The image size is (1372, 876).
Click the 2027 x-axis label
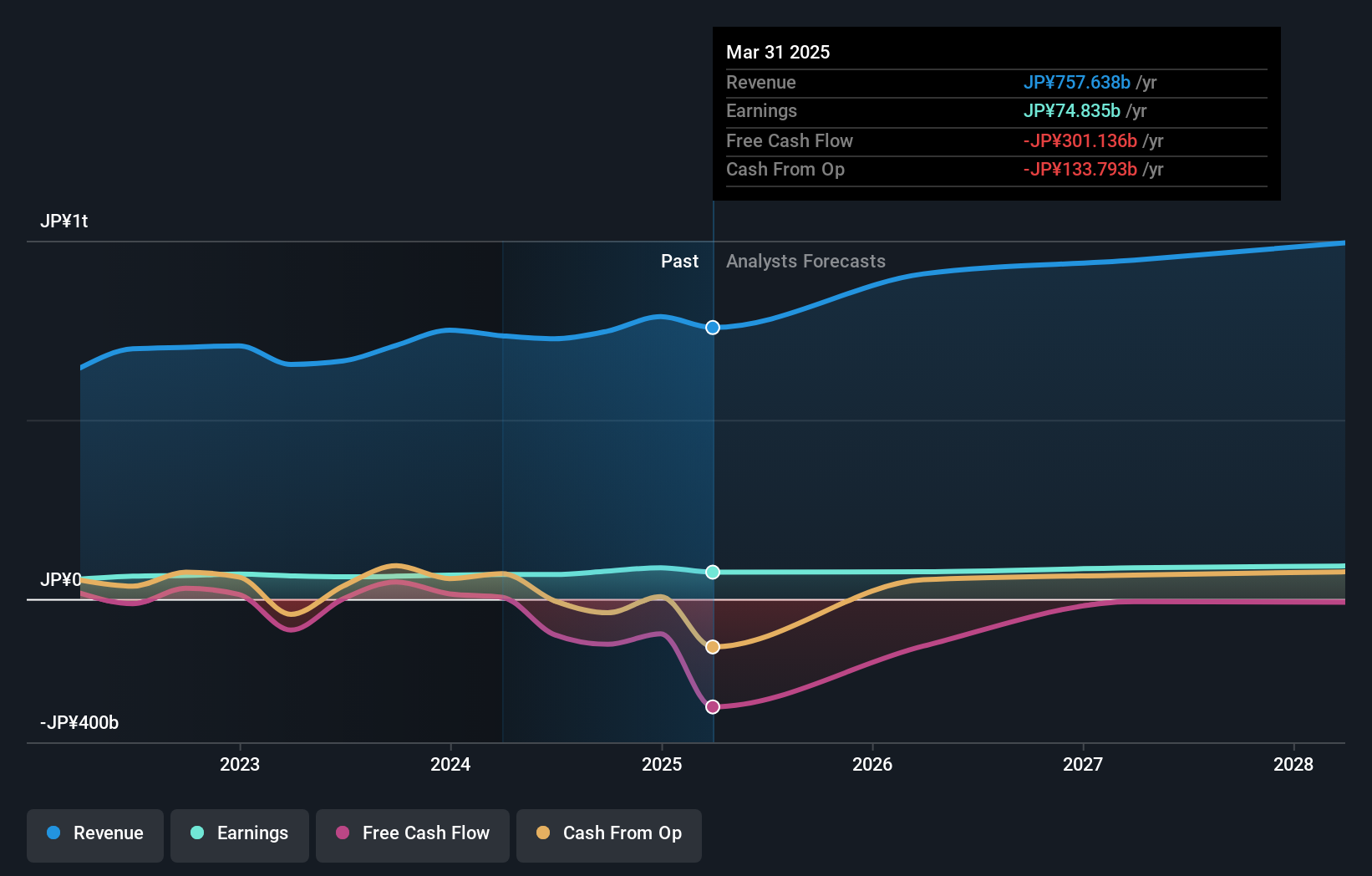pyautogui.click(x=1083, y=764)
